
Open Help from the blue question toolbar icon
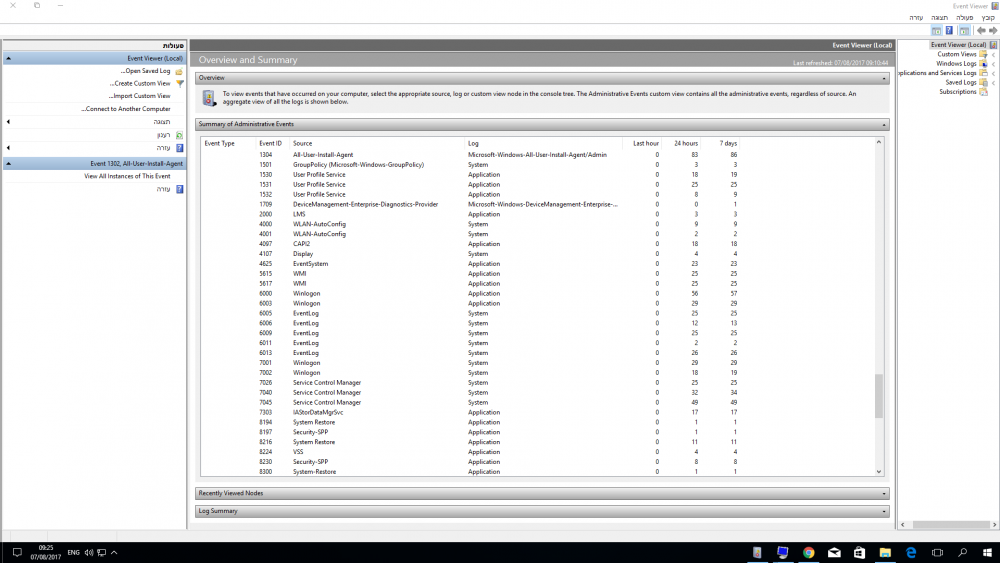point(949,31)
